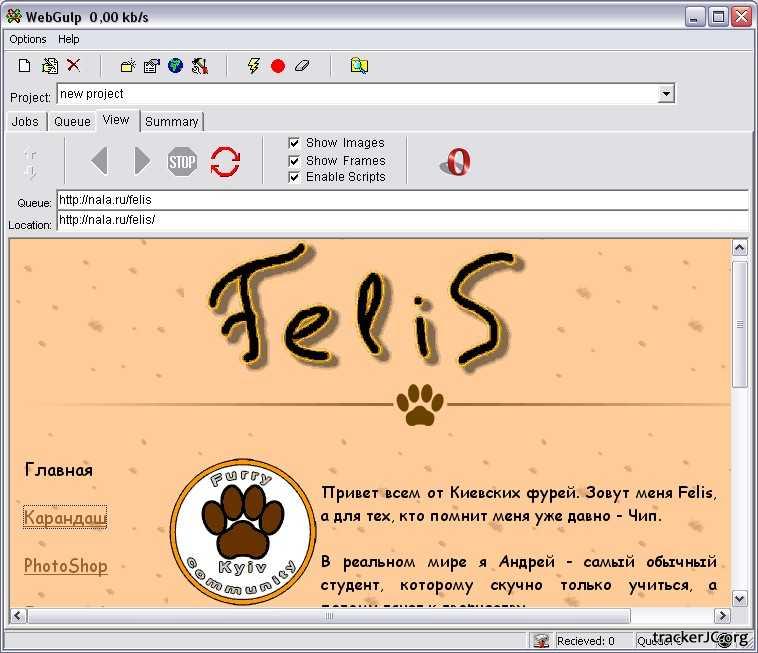
Task: Click the new project blank page icon
Action: [x=25, y=66]
